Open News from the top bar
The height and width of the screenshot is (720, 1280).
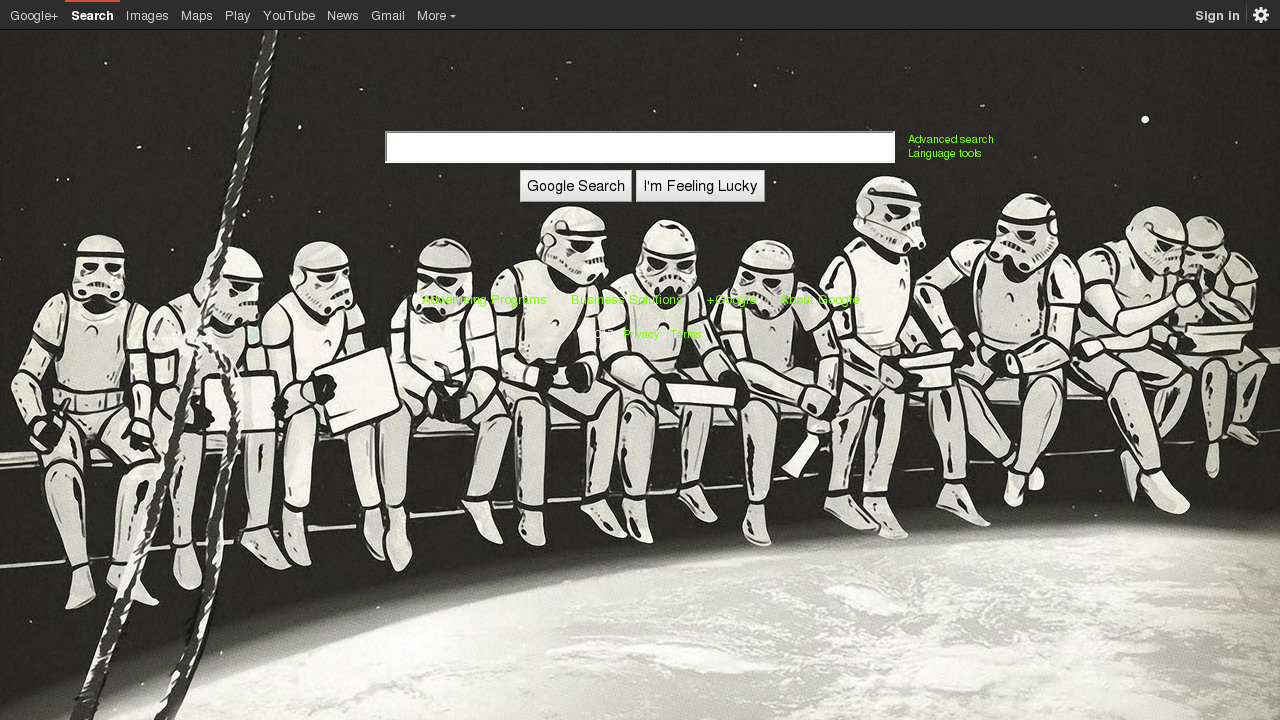click(x=343, y=15)
